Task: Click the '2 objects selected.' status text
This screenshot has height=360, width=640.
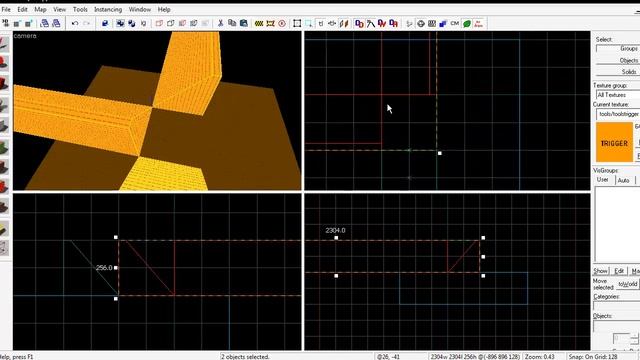Action: pos(246,357)
